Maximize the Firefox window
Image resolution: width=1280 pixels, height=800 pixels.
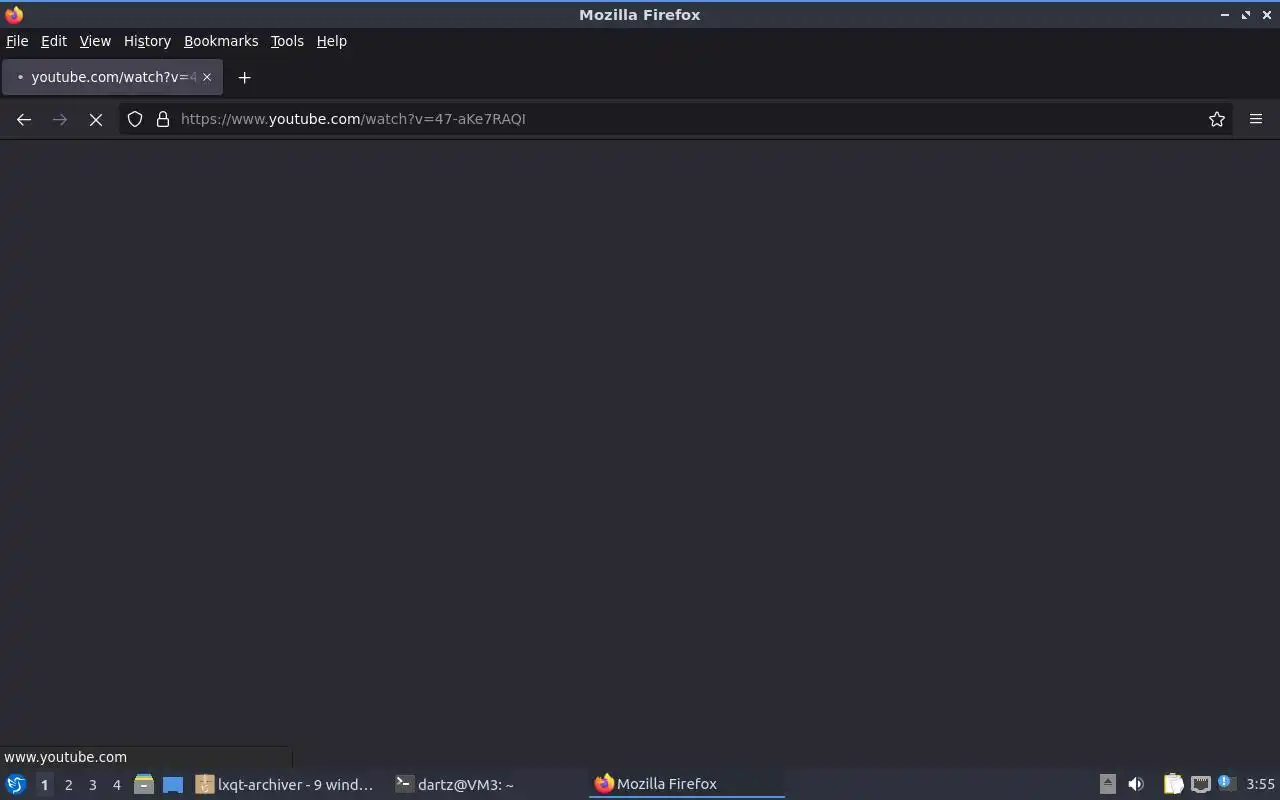pyautogui.click(x=1246, y=14)
